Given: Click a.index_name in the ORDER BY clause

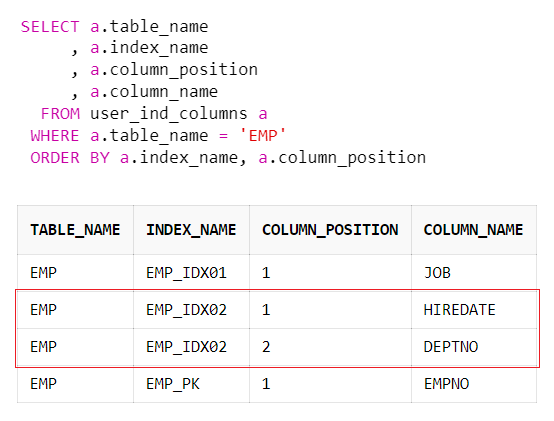Looking at the screenshot, I should point(179,158).
